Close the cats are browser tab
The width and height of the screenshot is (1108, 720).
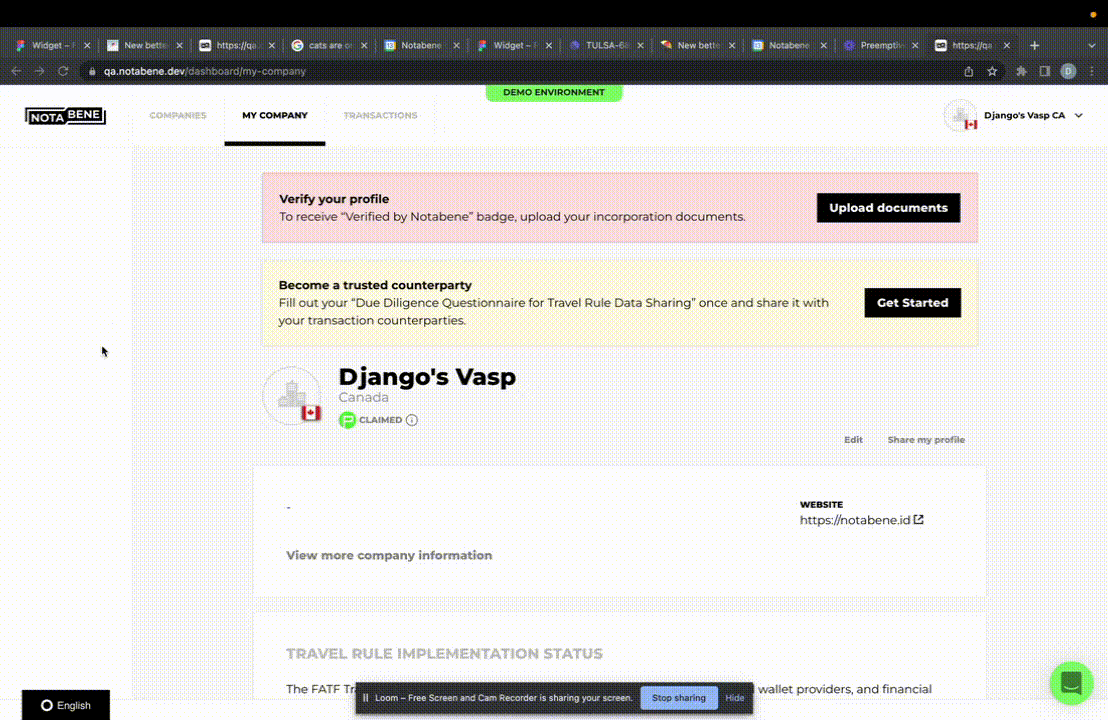[364, 45]
